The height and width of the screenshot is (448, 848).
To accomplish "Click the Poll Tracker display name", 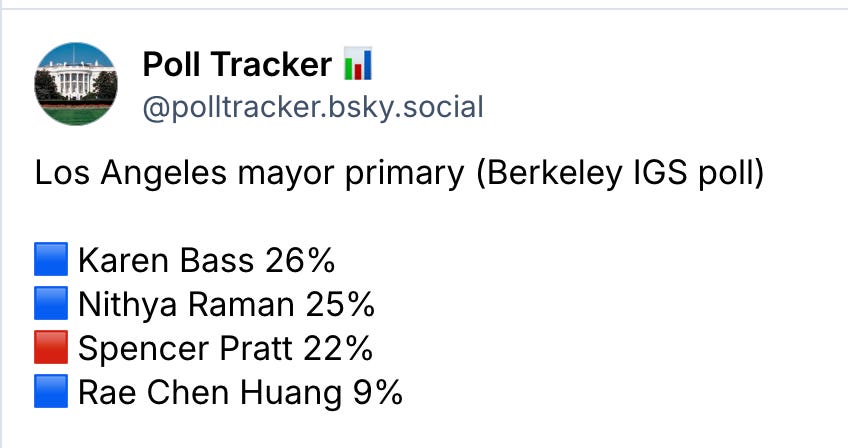I will 237,64.
